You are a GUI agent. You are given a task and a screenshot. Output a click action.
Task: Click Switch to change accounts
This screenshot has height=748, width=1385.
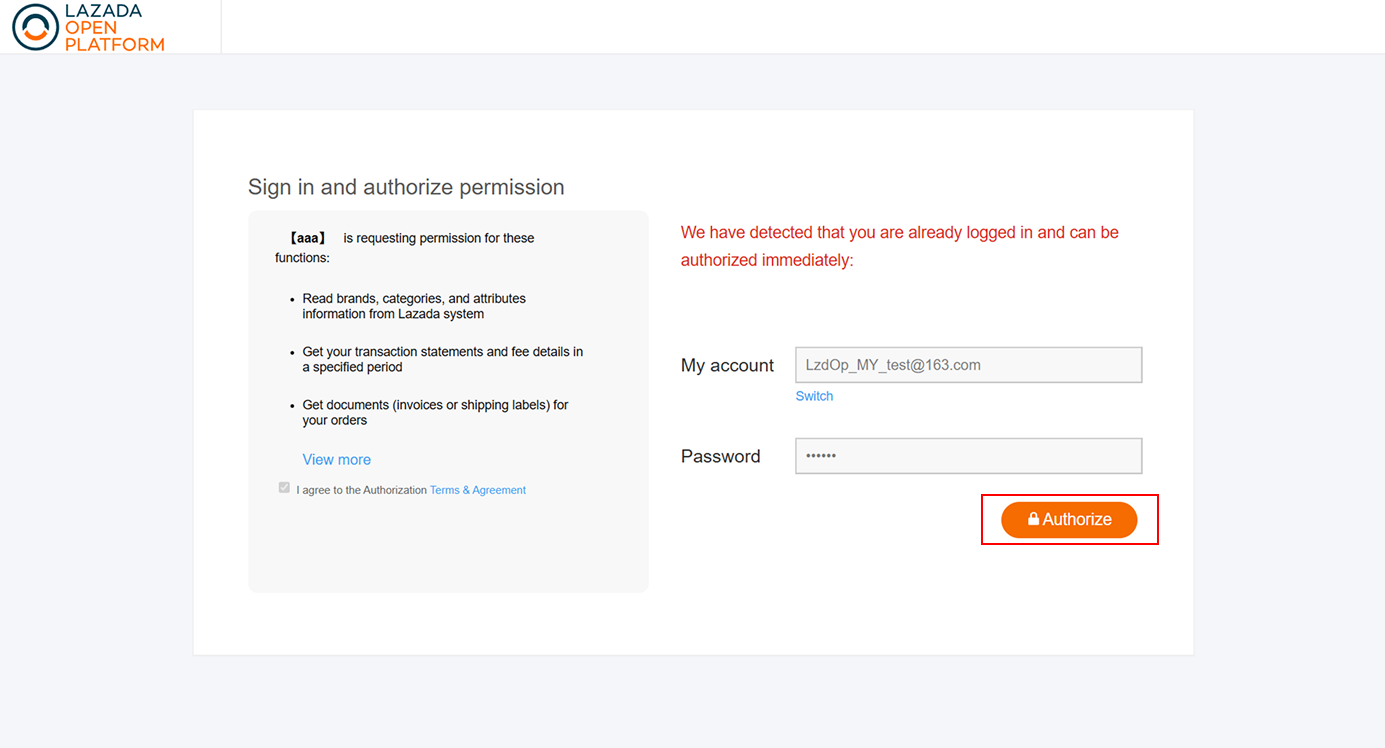813,395
